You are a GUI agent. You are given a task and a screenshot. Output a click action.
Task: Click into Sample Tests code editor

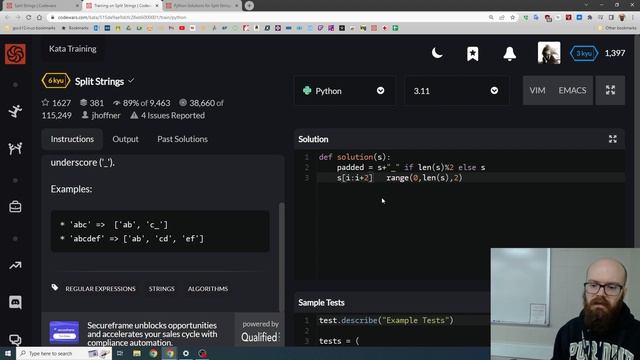pos(404,331)
